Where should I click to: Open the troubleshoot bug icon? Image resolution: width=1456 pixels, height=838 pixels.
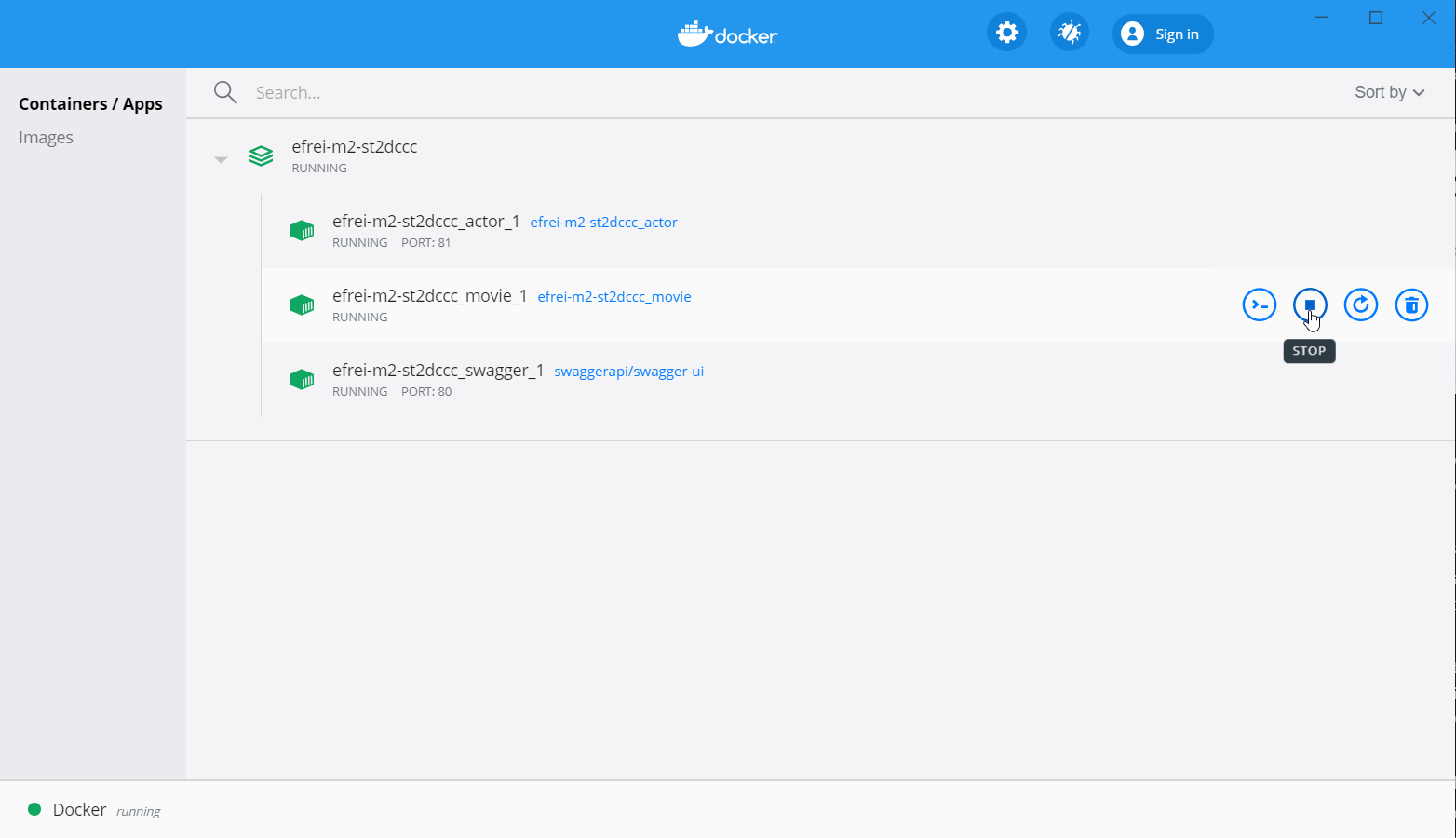[1070, 34]
